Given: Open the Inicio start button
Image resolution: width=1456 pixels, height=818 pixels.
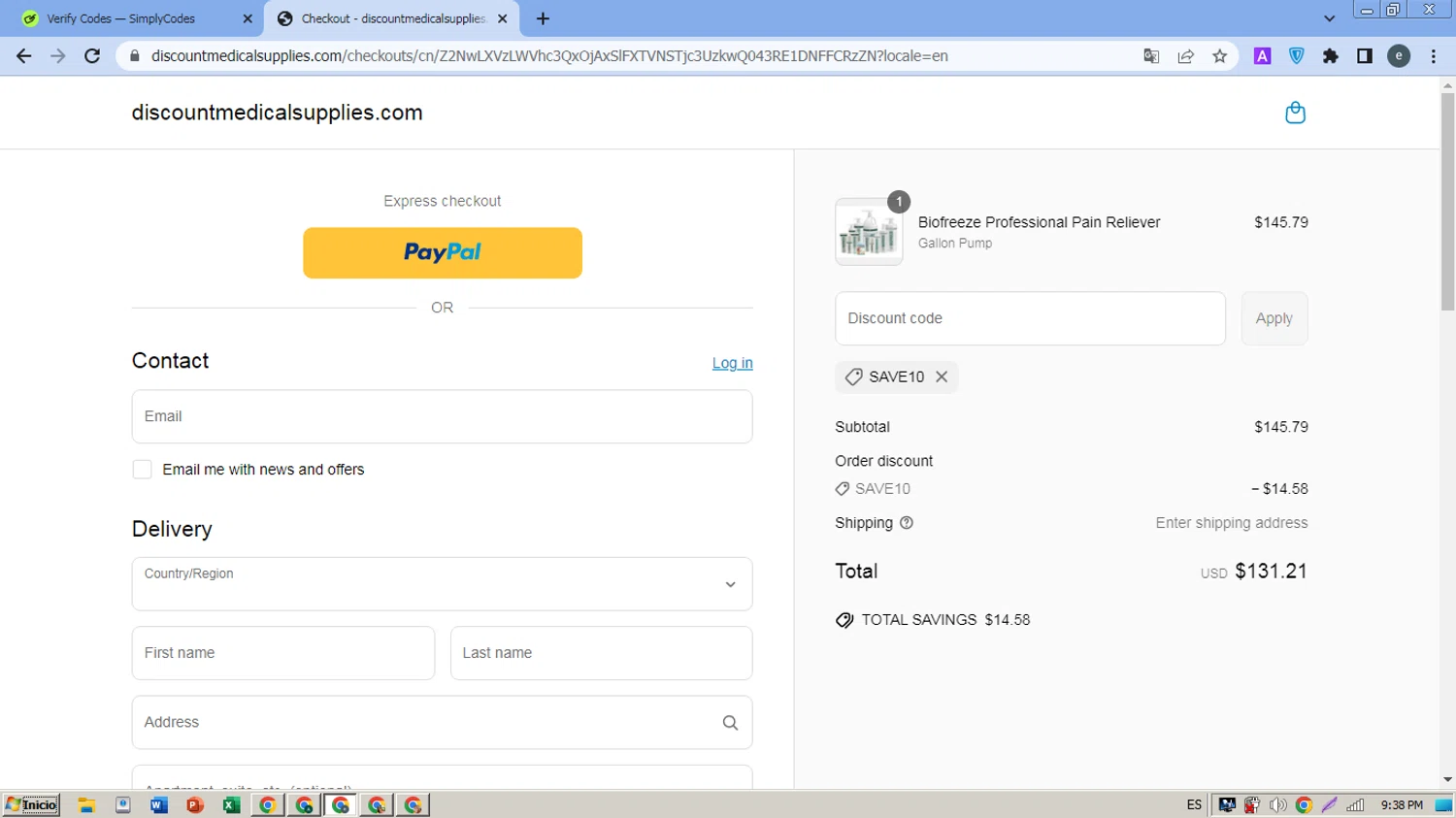Looking at the screenshot, I should [x=31, y=804].
